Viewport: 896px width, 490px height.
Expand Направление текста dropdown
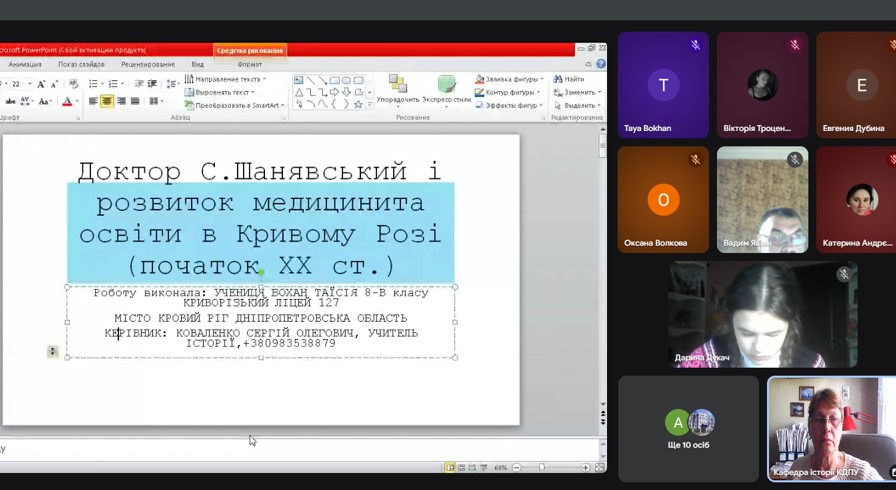tap(264, 79)
